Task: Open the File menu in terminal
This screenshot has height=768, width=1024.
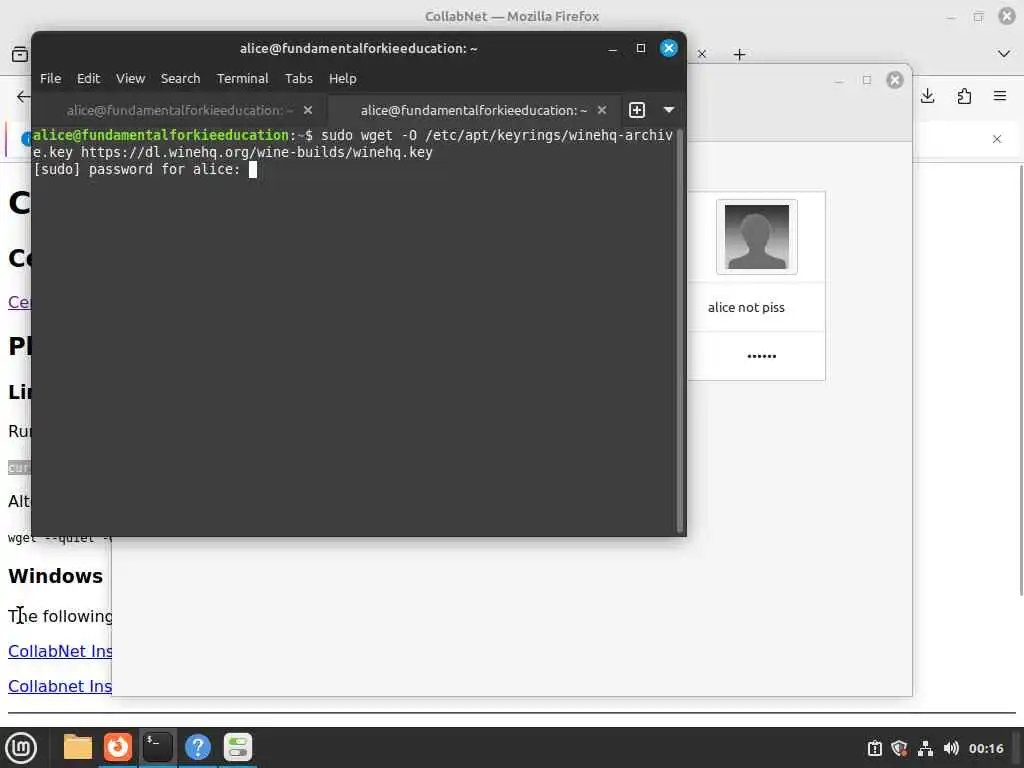Action: 50,78
